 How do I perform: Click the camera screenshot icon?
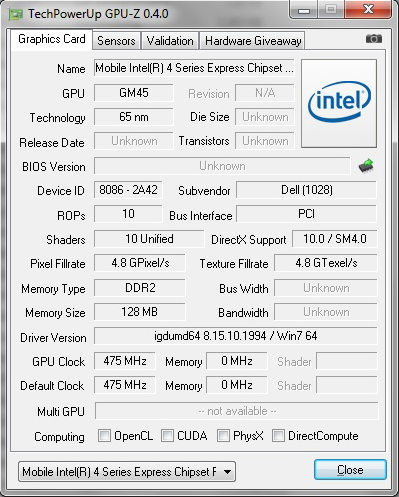374,39
